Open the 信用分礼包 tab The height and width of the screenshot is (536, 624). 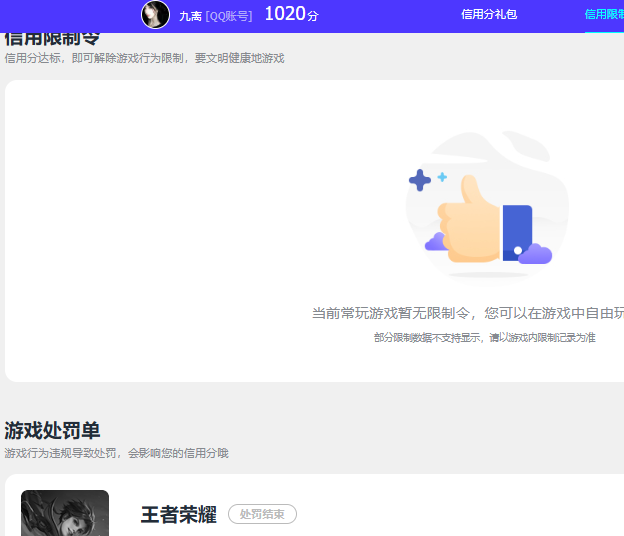(x=489, y=15)
